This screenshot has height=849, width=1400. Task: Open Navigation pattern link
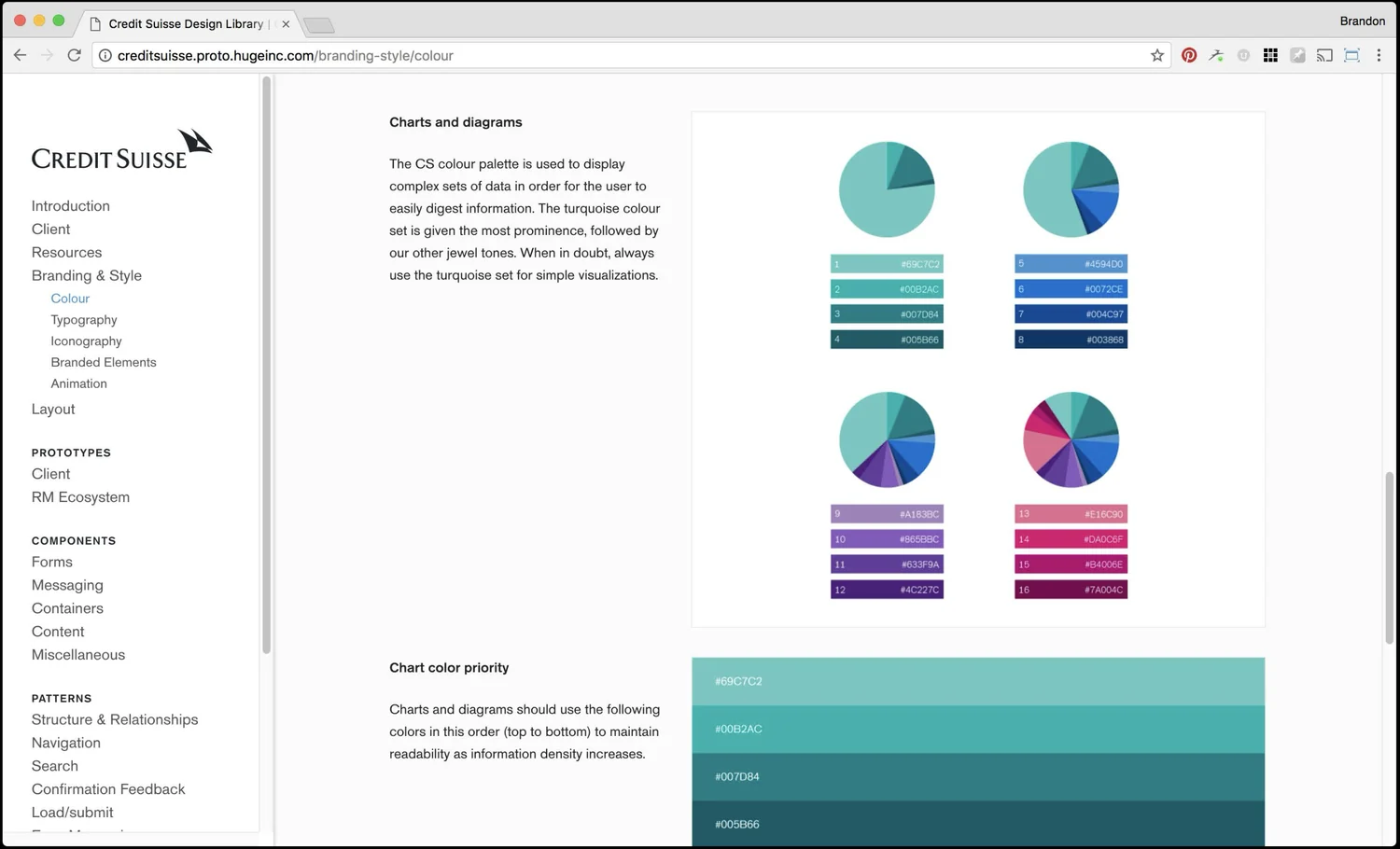tap(66, 744)
